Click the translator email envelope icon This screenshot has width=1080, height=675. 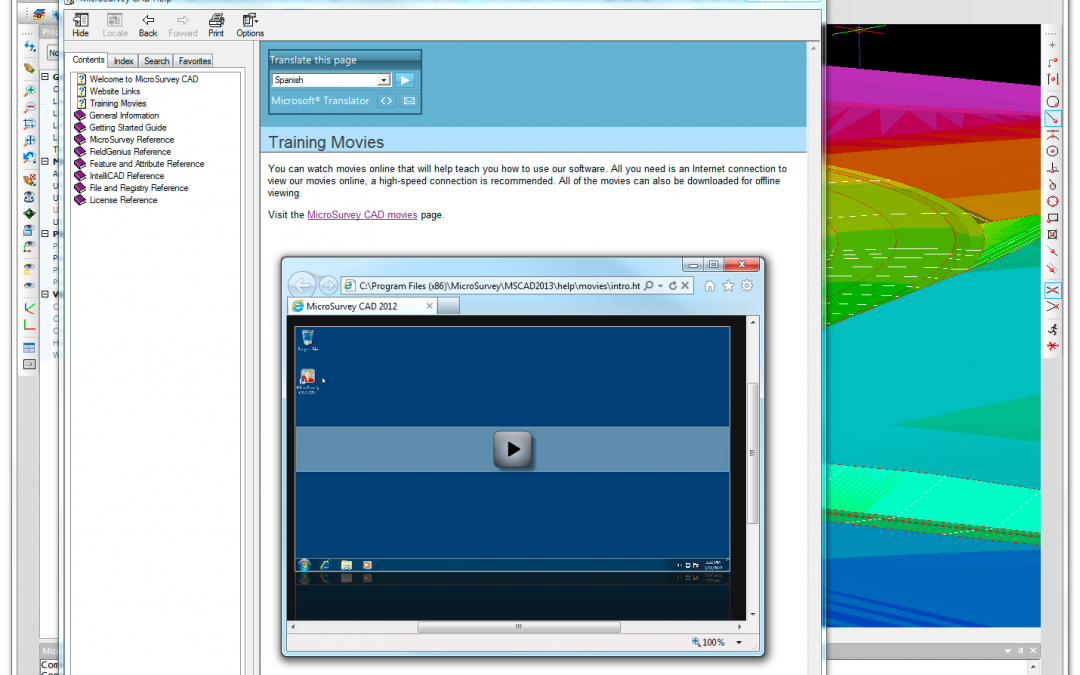pos(408,101)
